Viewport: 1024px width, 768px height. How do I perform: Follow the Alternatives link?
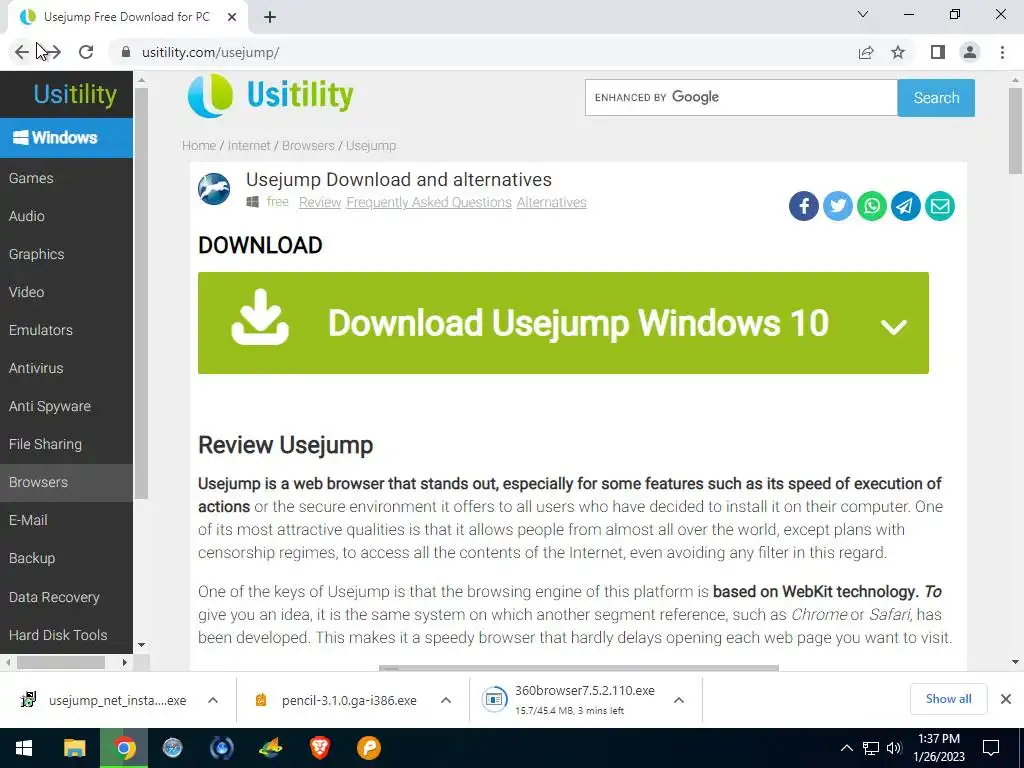552,202
